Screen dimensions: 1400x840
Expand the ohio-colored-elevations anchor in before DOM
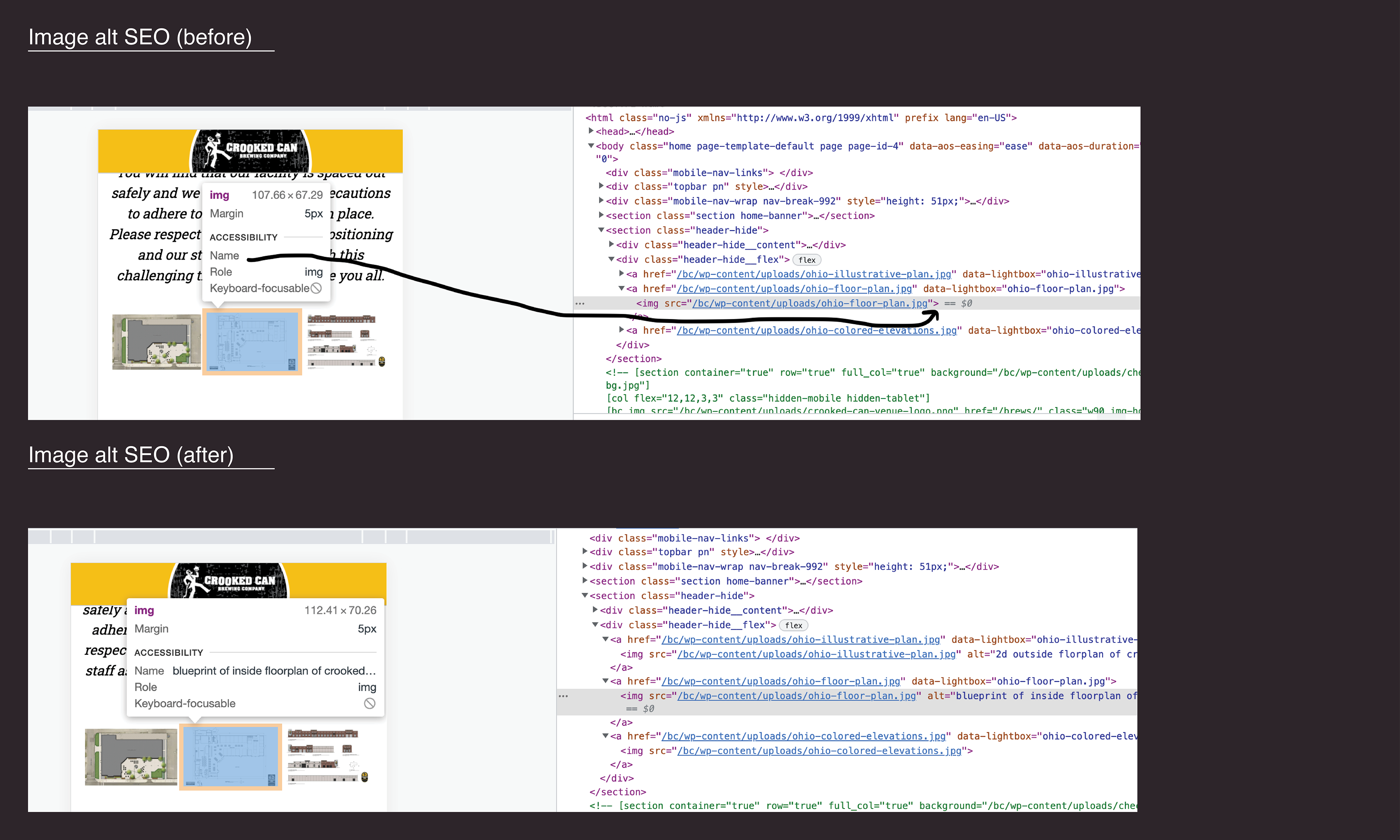[x=621, y=330]
